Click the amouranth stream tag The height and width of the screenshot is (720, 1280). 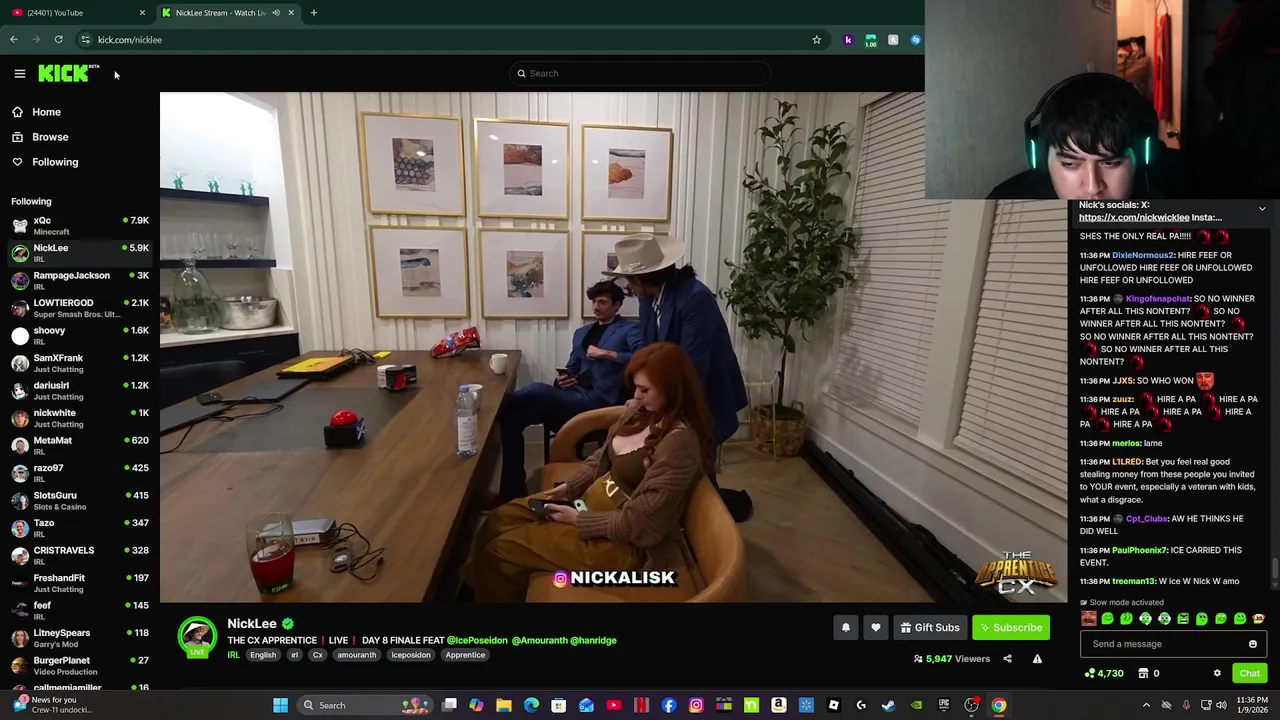pyautogui.click(x=357, y=655)
